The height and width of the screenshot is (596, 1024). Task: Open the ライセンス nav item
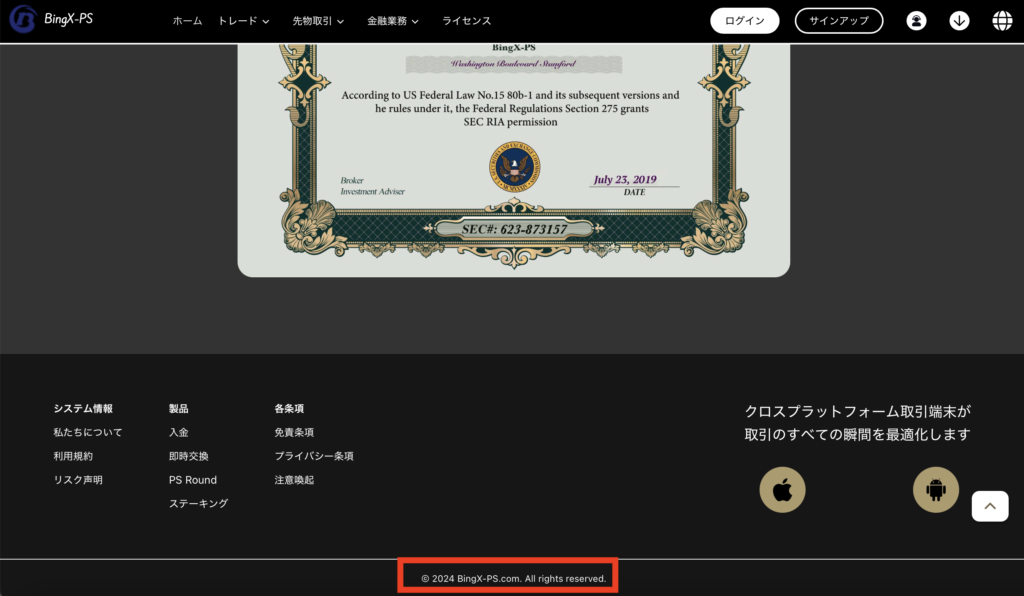point(466,21)
